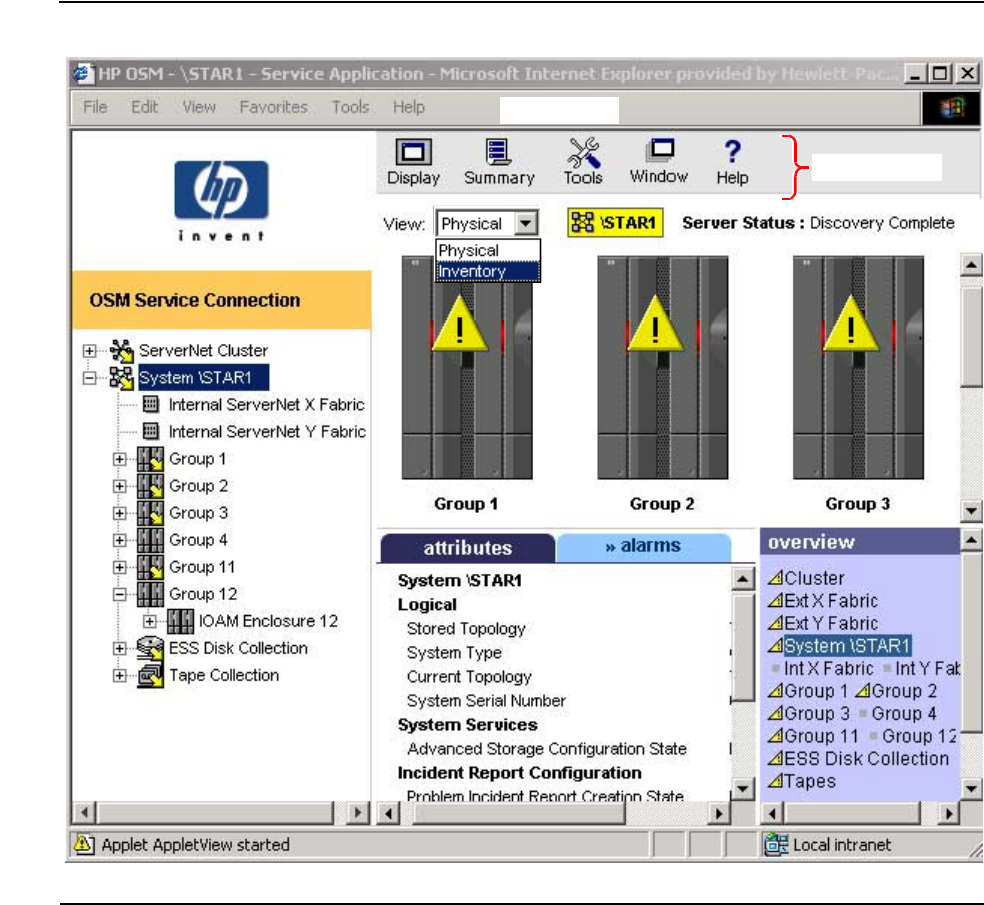Open the Tools wrench icon

pos(583,161)
